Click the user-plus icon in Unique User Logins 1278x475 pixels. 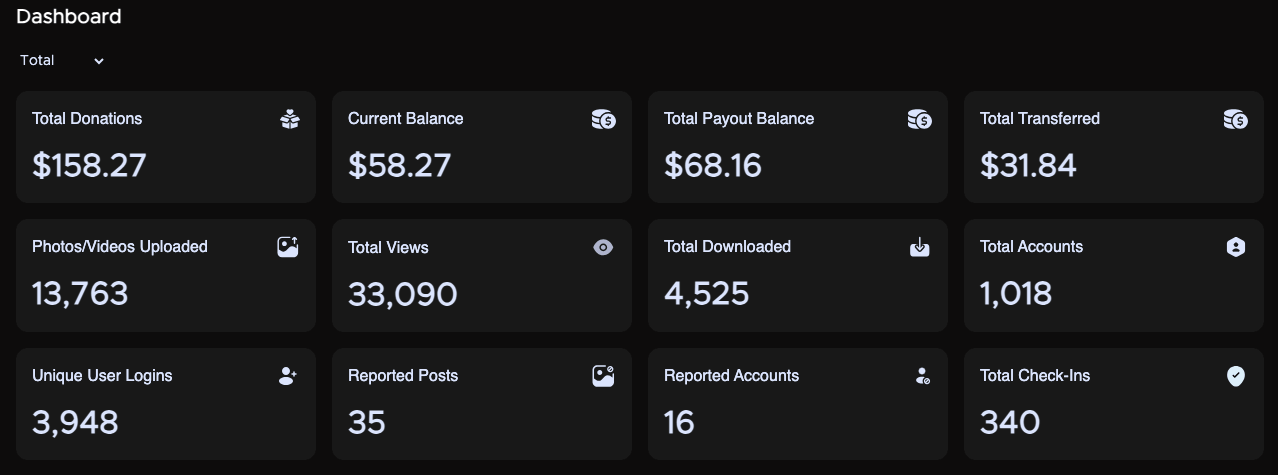point(288,376)
